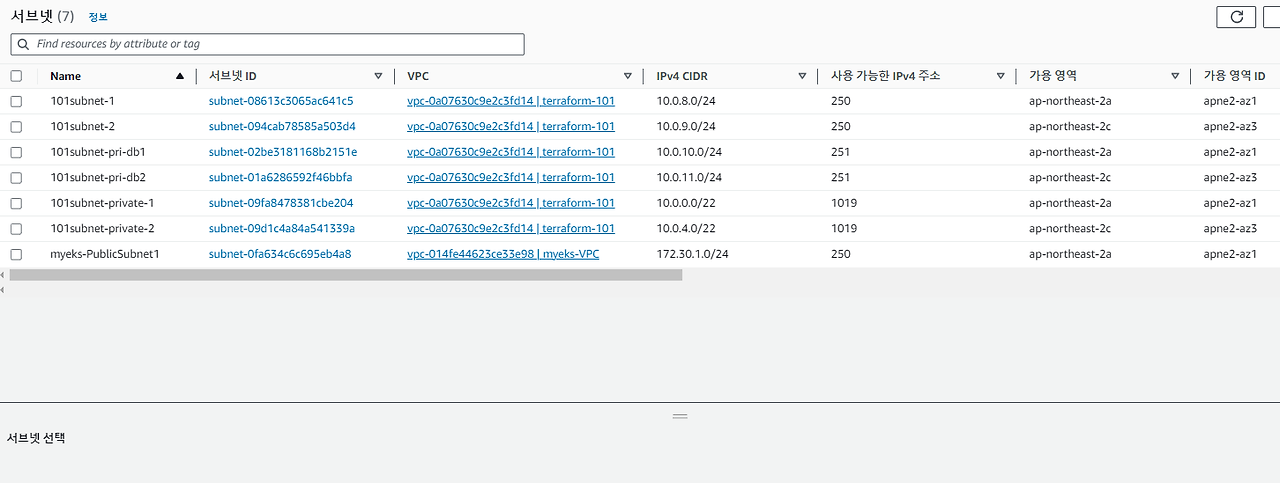This screenshot has width=1280, height=483.
Task: Click the VPC column header label
Action: pos(418,76)
